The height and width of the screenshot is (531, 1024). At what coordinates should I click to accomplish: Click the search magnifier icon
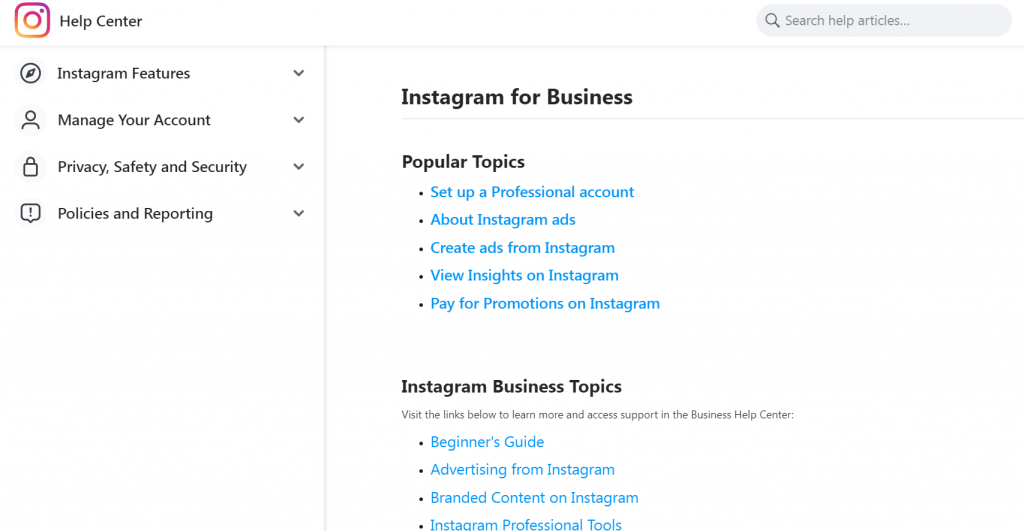(x=772, y=20)
